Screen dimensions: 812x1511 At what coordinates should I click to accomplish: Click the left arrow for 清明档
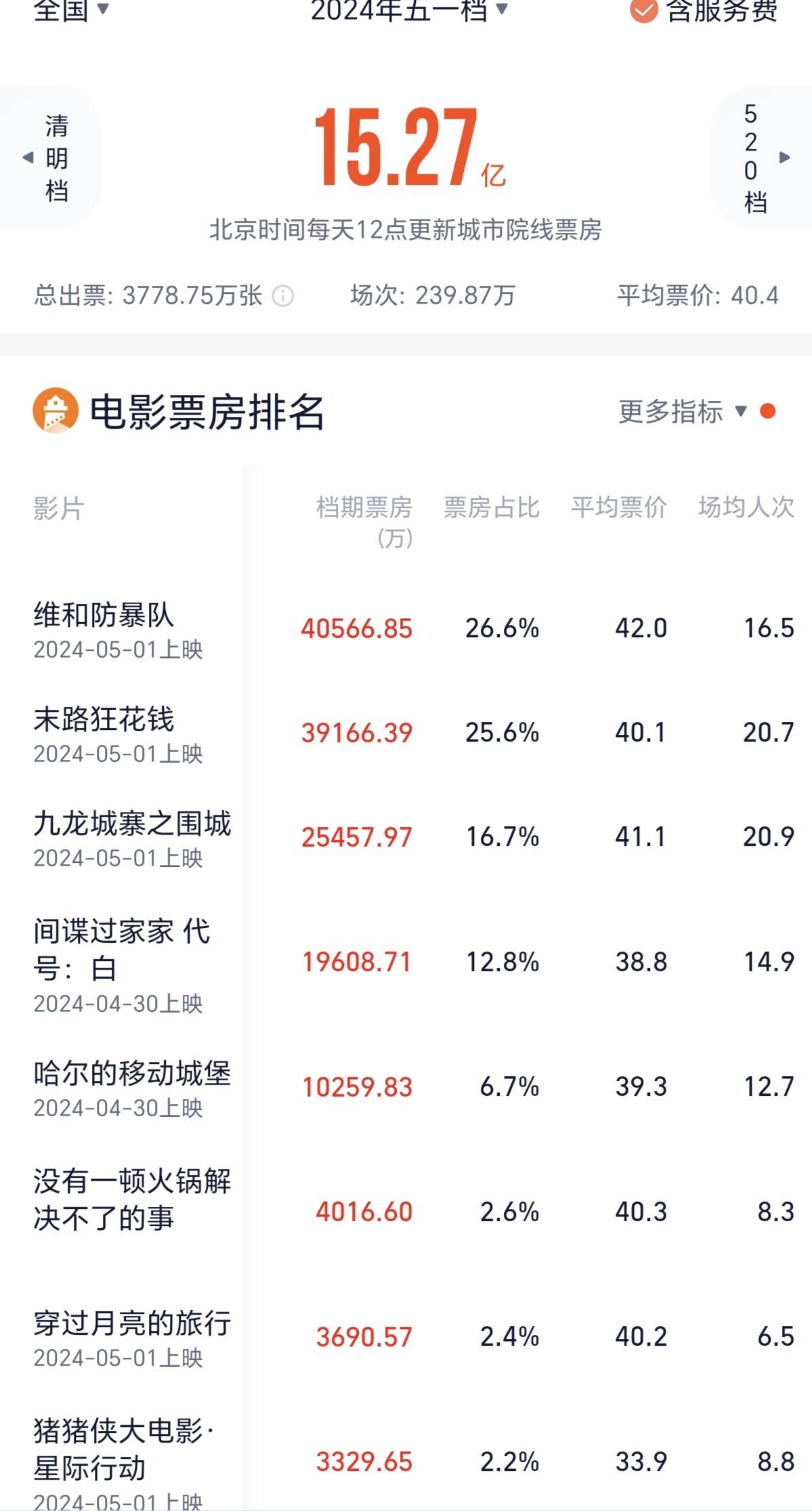click(28, 158)
